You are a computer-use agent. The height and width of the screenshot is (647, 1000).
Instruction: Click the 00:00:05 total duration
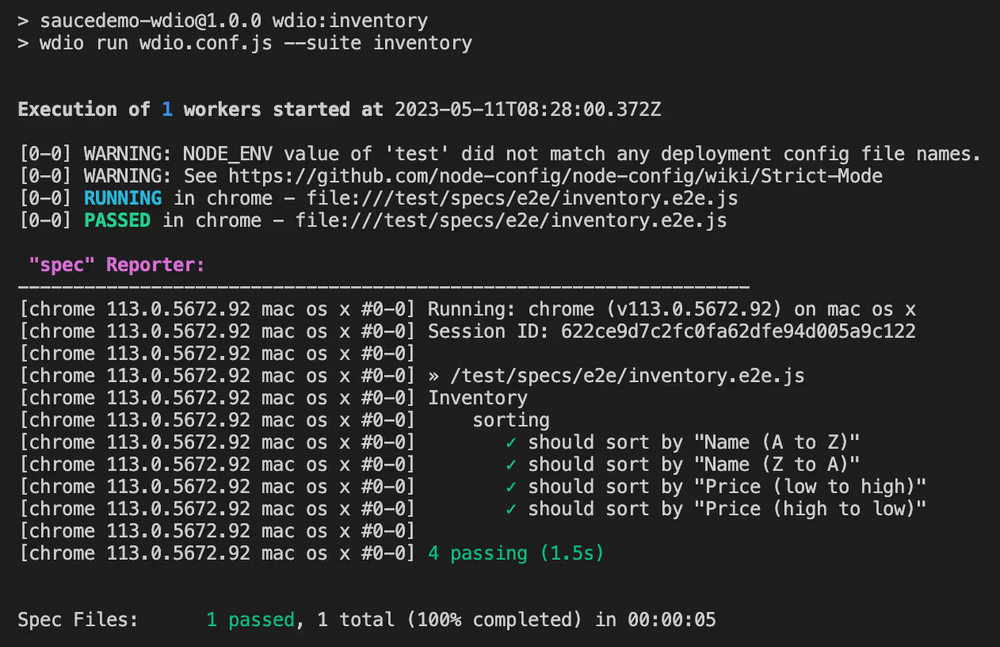click(672, 620)
